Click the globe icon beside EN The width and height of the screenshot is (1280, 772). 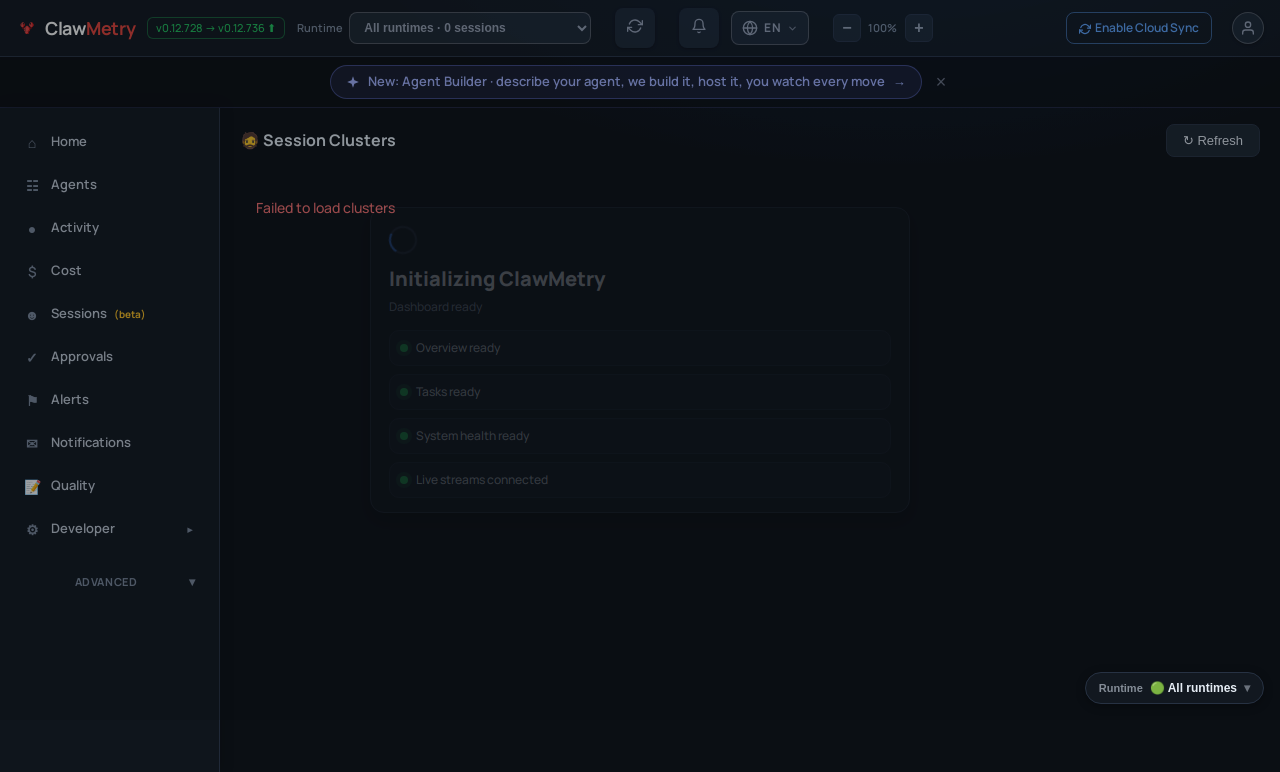coord(750,28)
